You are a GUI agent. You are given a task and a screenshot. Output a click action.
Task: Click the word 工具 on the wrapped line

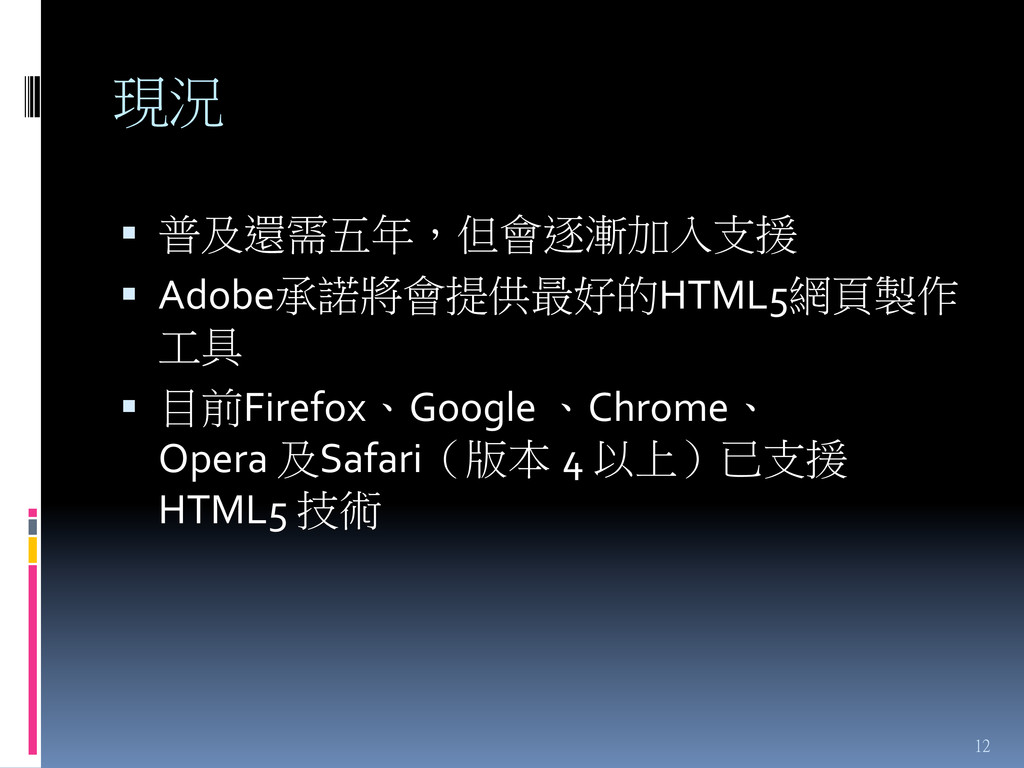200,347
